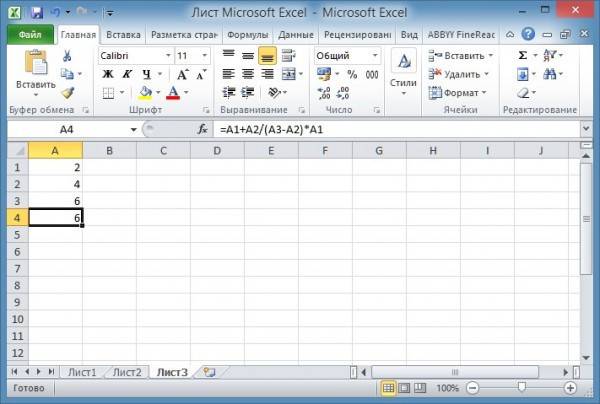Click the Save icon in quick access toolbar

point(37,12)
